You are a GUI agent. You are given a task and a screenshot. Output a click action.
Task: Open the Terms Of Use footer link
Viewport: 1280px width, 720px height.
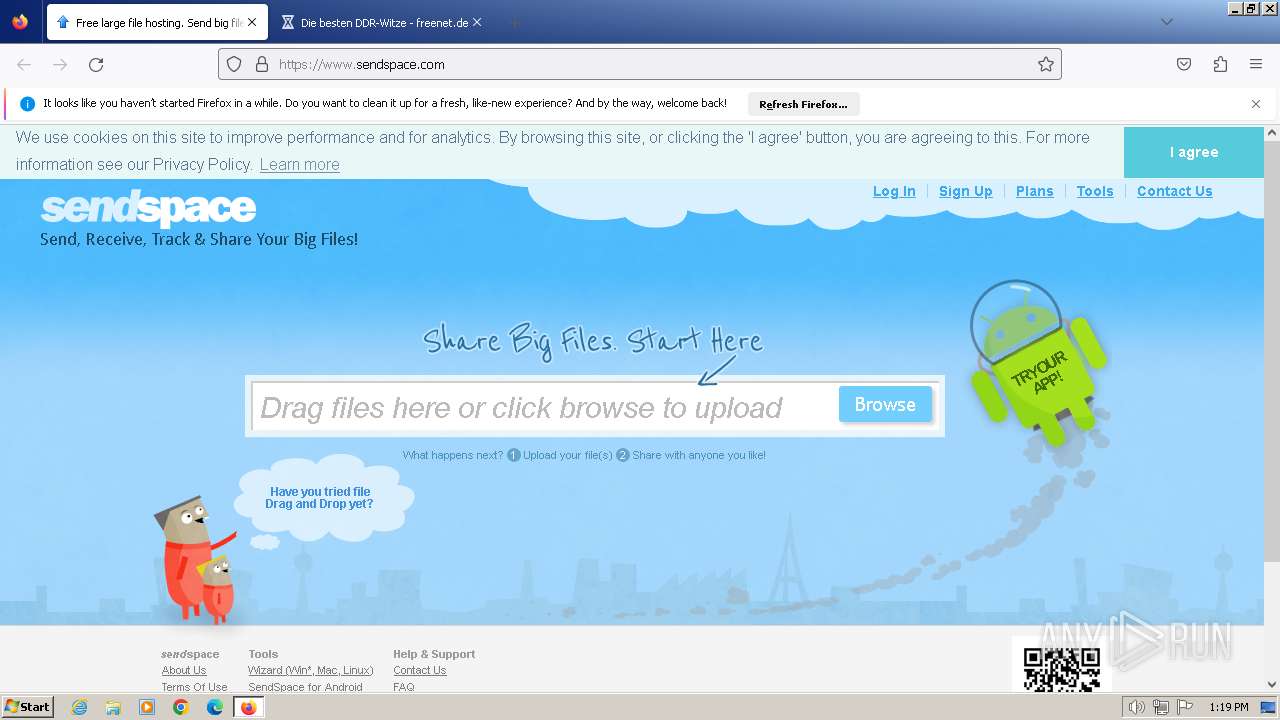195,687
